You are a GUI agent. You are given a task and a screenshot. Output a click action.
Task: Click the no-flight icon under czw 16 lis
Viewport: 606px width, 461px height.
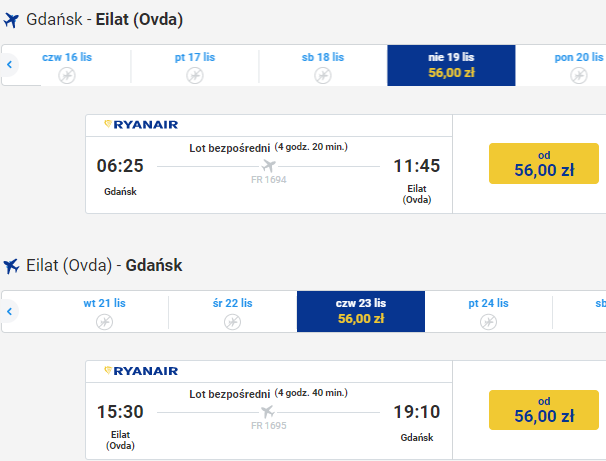[67, 75]
